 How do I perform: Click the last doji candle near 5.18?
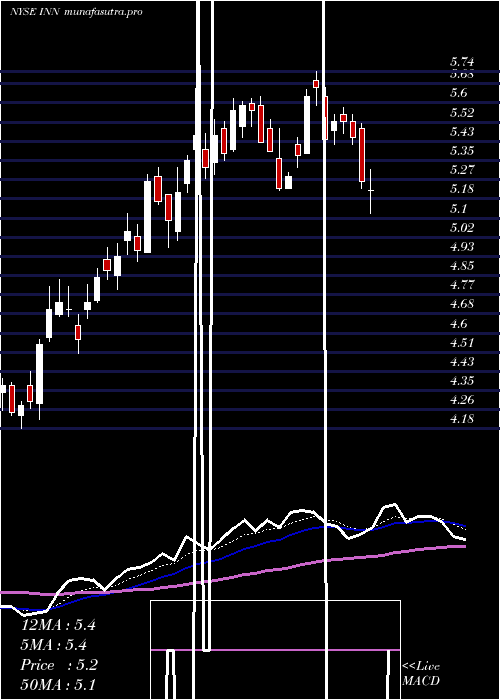(370, 191)
